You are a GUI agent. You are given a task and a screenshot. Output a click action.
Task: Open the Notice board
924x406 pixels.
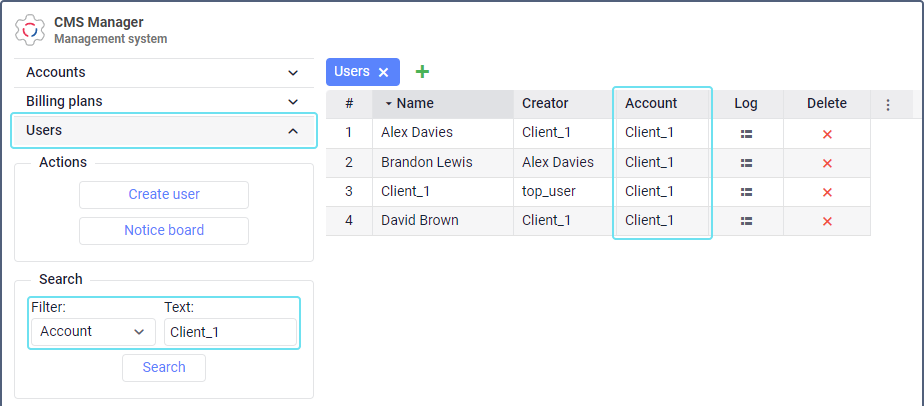pos(164,231)
